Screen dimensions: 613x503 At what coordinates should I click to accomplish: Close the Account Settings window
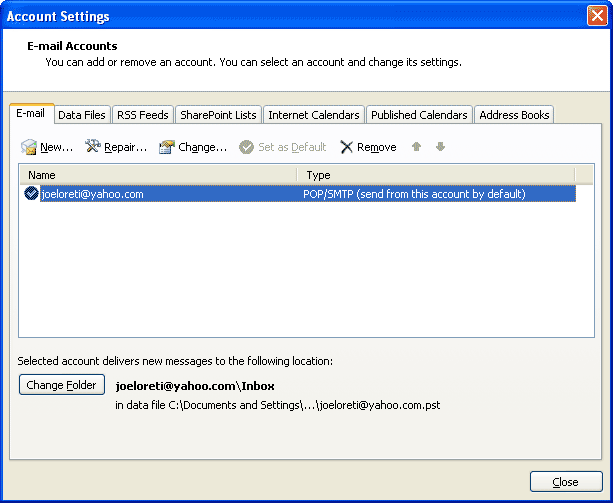tap(565, 482)
